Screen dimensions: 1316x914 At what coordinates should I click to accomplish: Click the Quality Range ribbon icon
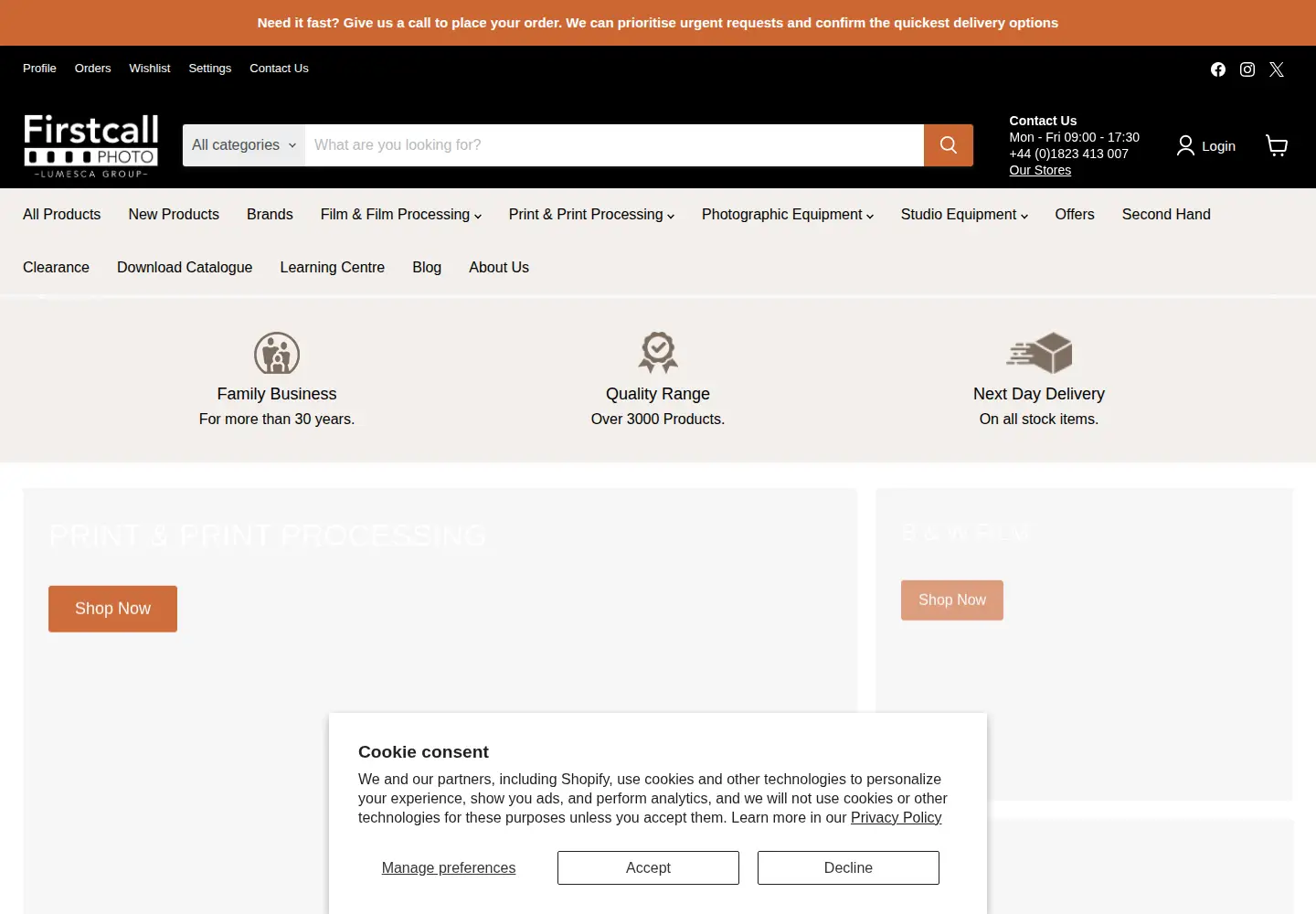point(658,353)
